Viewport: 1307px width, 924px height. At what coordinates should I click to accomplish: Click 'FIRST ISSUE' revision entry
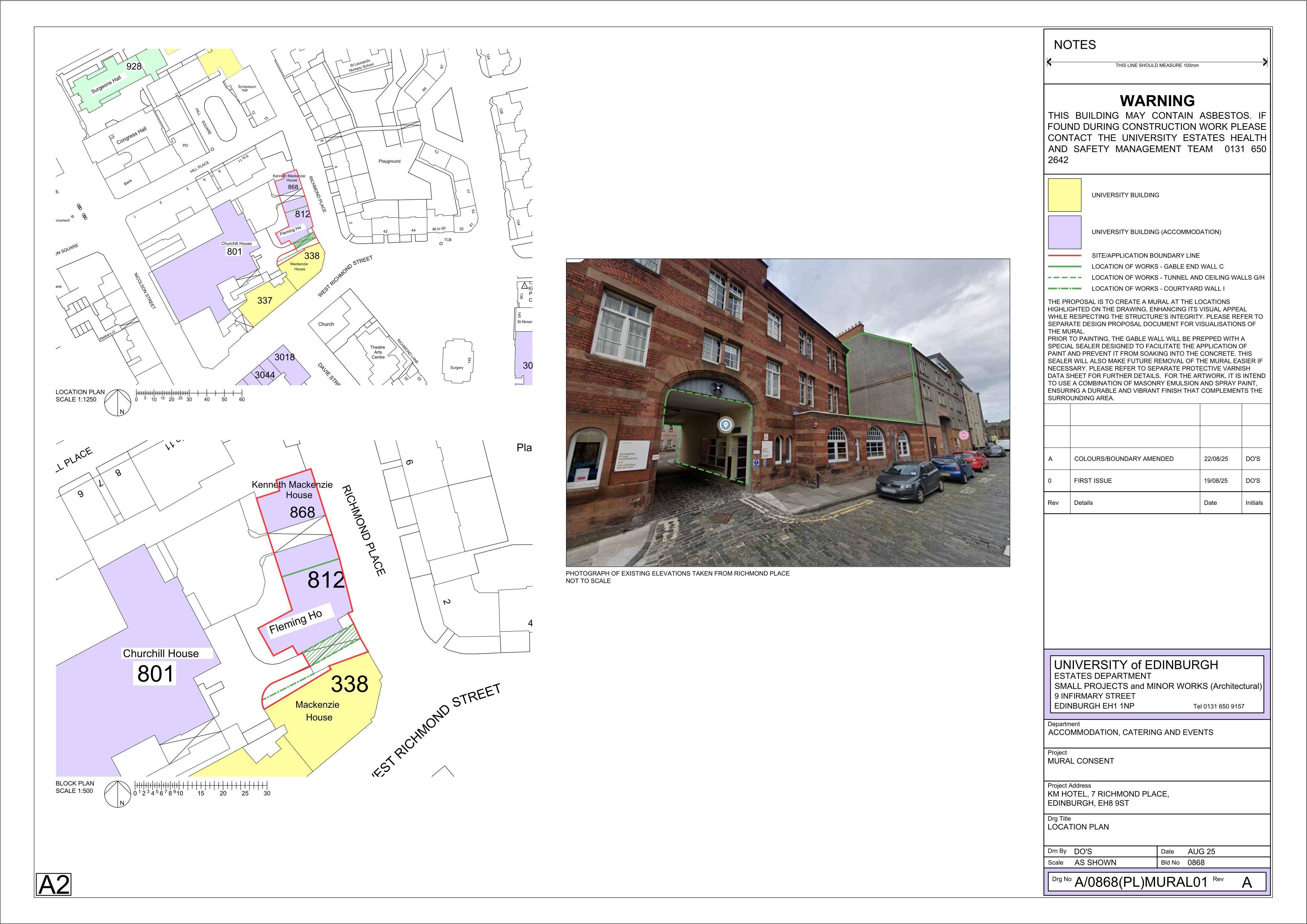(x=1093, y=481)
